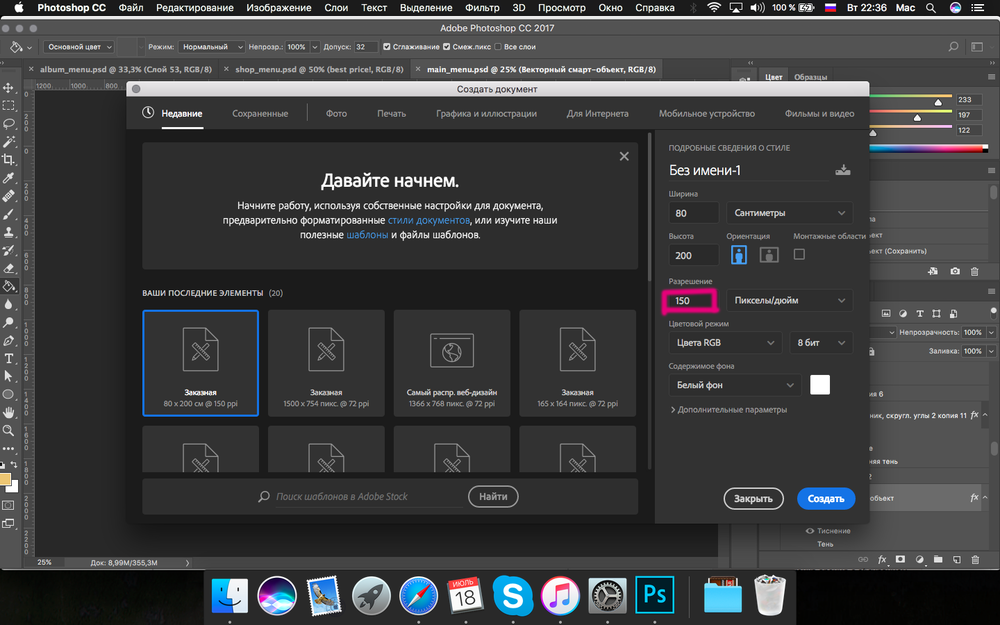Click the delete layer trash icon
Image resolution: width=1000 pixels, height=625 pixels.
pos(975,559)
